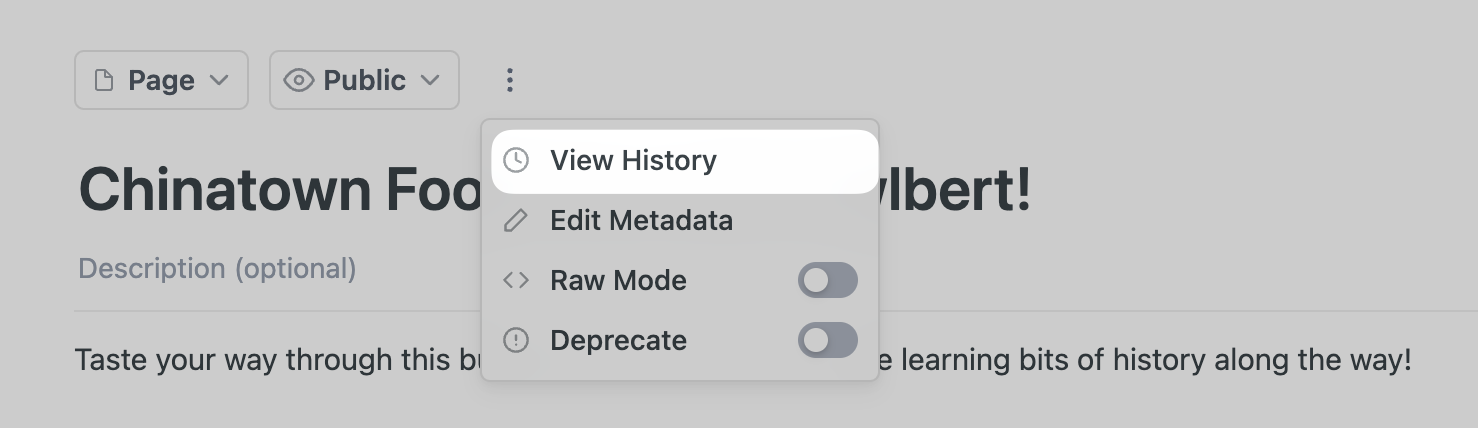Click the three-dot more options icon

(x=510, y=80)
